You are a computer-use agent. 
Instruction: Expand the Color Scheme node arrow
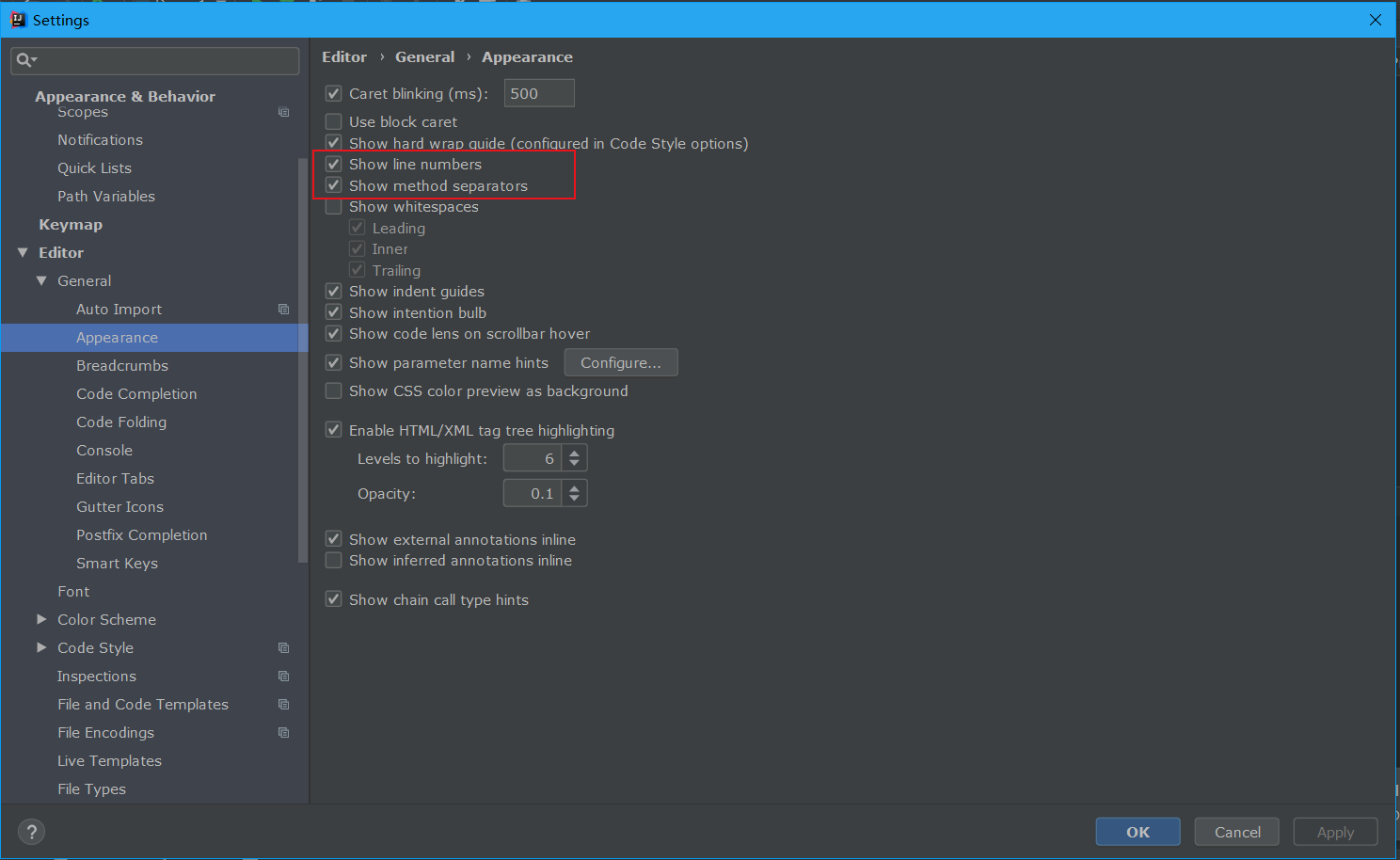click(41, 619)
